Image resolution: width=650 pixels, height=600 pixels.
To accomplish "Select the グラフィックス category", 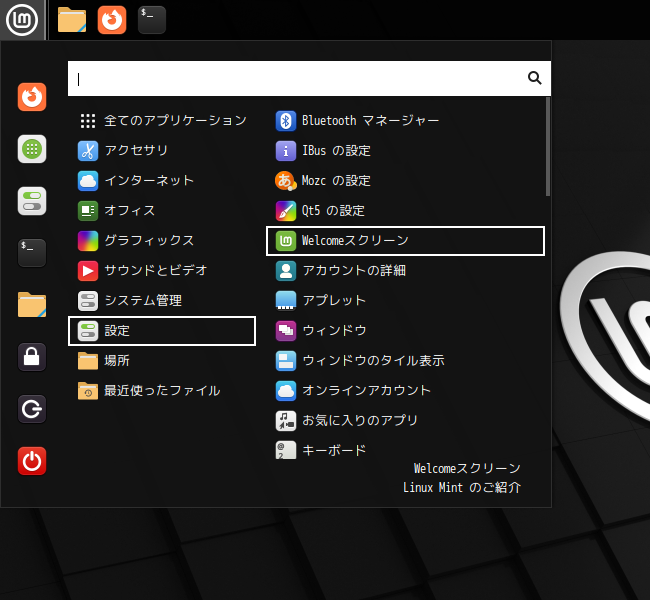I will click(x=162, y=241).
